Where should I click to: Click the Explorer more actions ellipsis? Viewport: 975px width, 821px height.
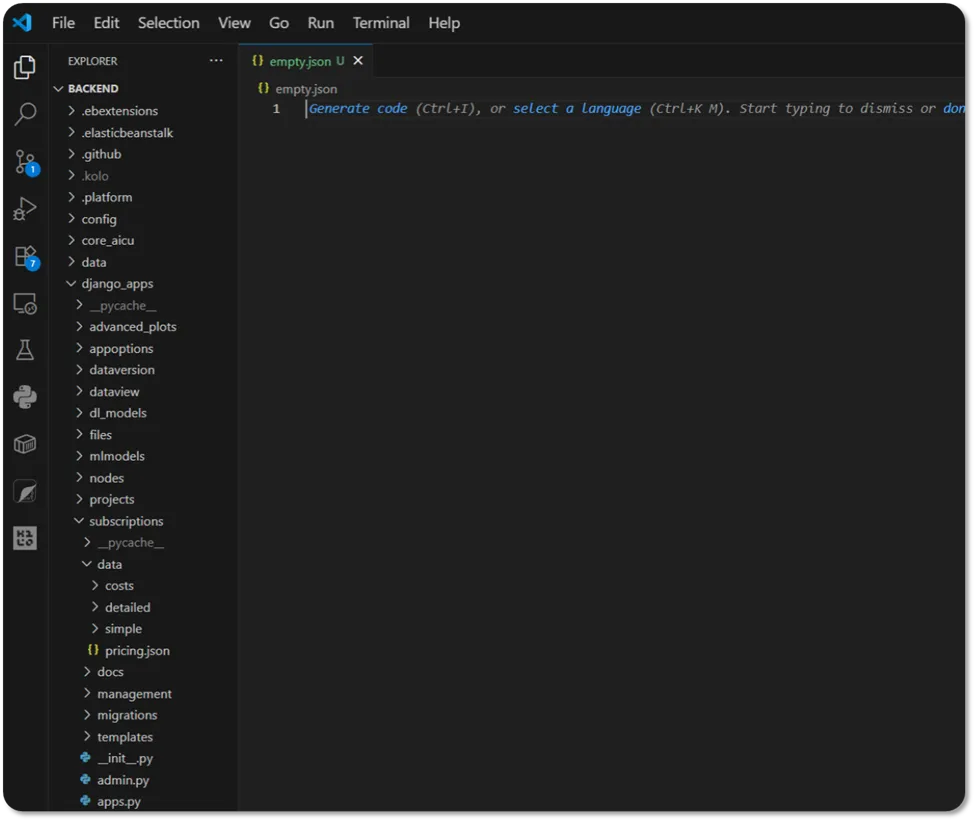pyautogui.click(x=216, y=61)
